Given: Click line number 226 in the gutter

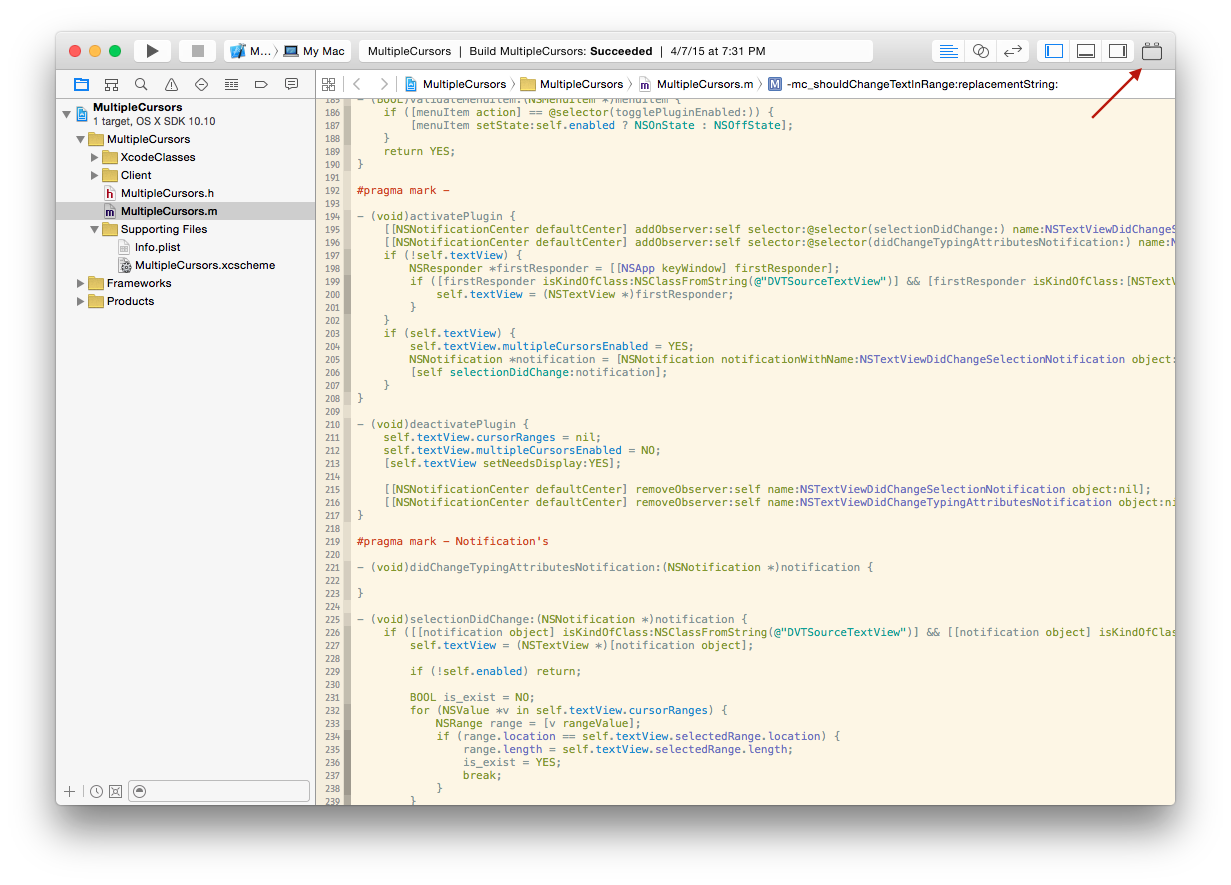Looking at the screenshot, I should point(333,632).
